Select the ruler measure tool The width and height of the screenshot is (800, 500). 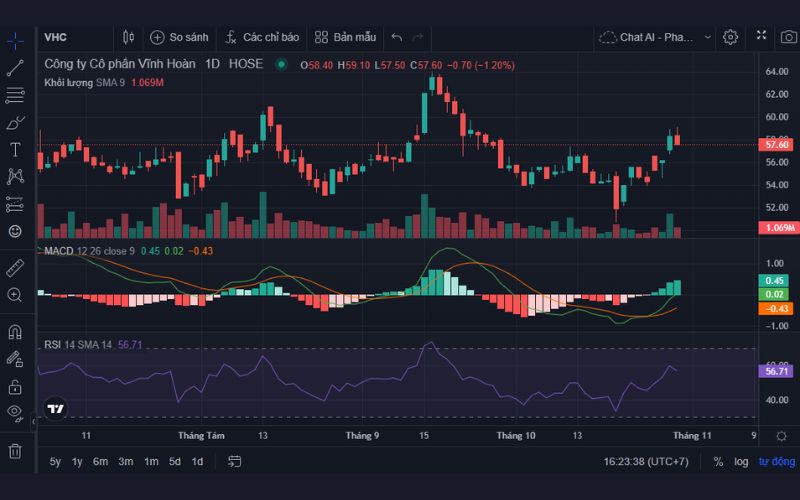(x=15, y=268)
